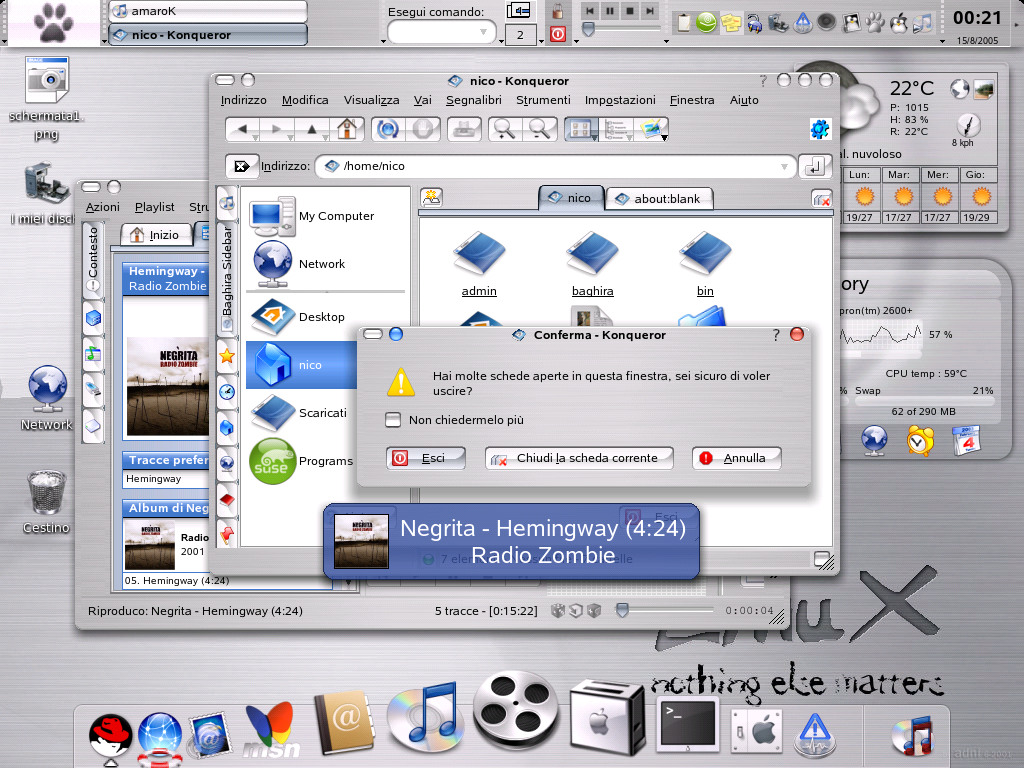Select amaroK in the taskbar

point(208,11)
